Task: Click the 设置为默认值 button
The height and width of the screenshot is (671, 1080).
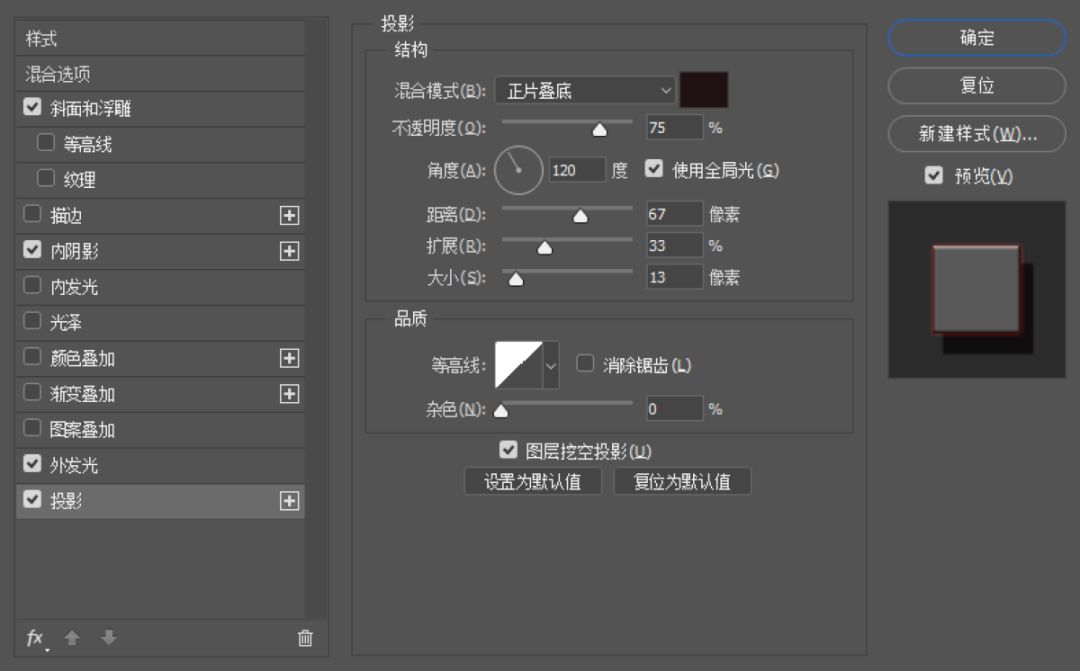Action: (533, 481)
